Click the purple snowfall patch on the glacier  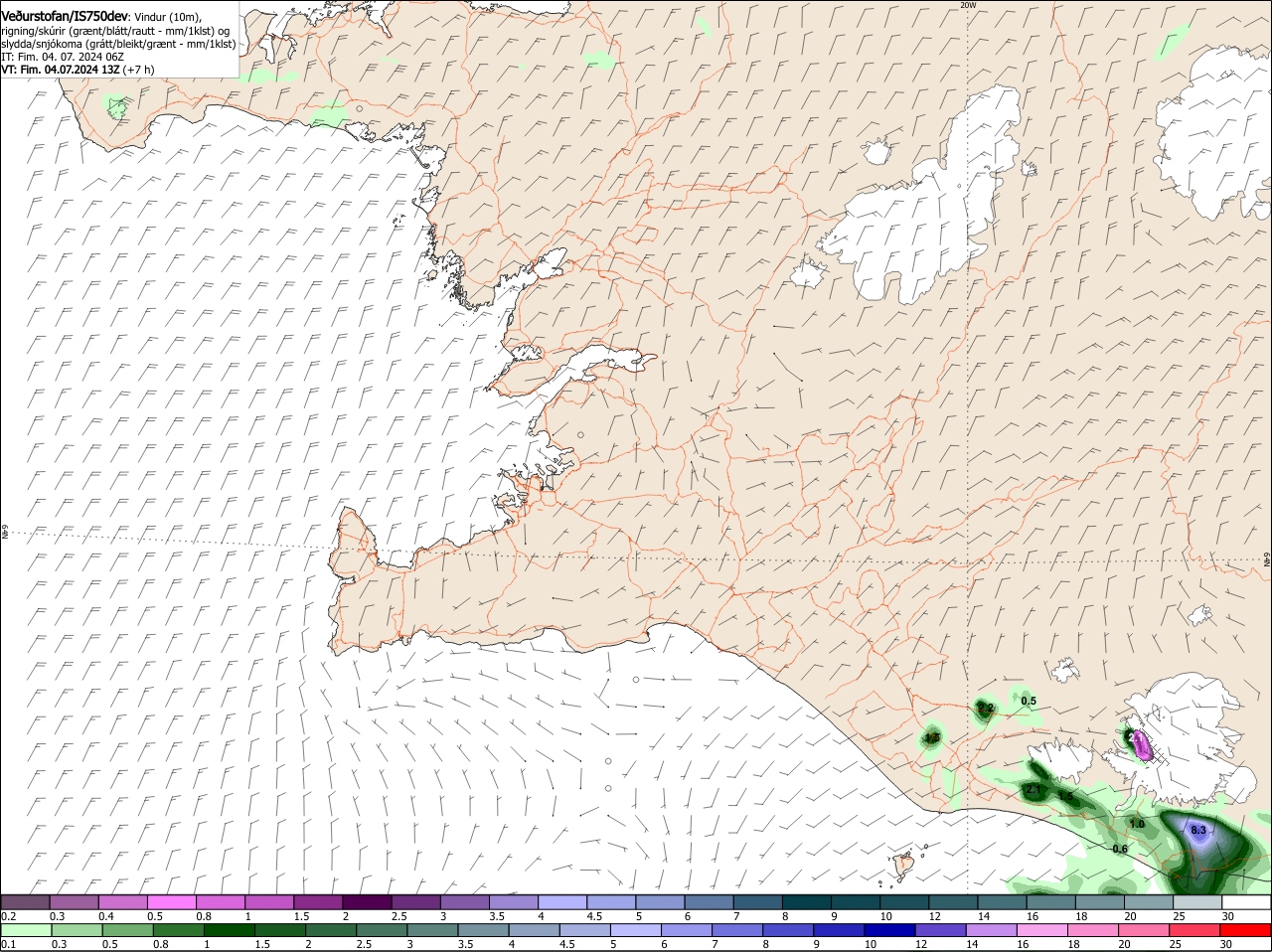pos(1142,745)
